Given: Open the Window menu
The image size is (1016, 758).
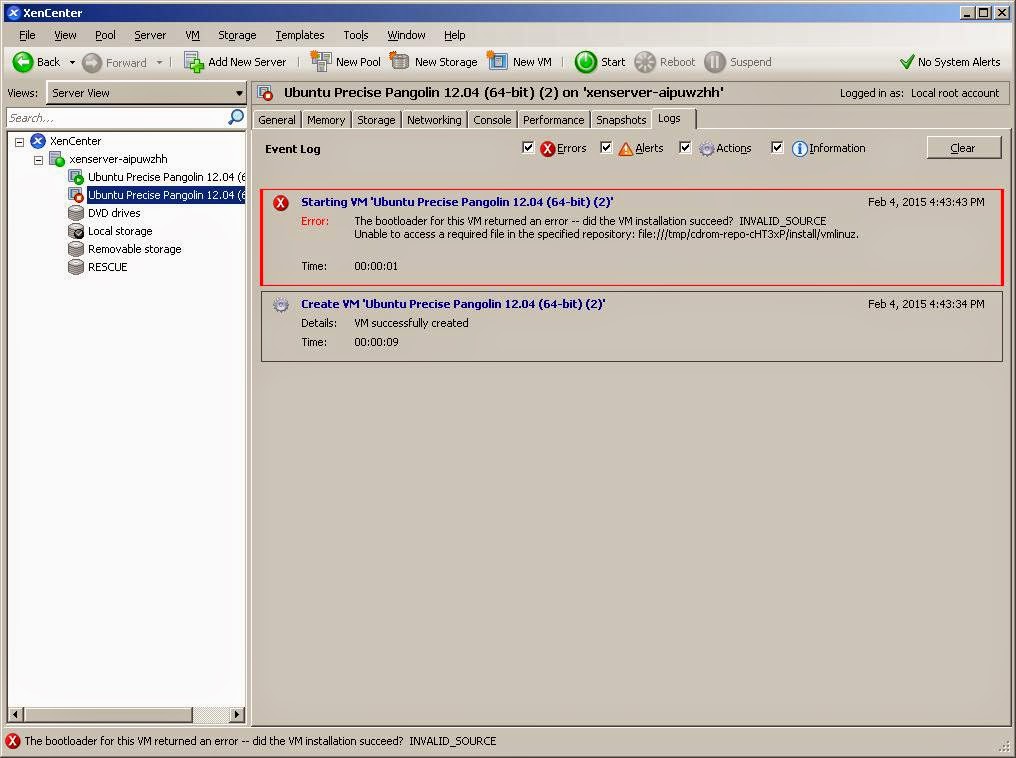Looking at the screenshot, I should coord(406,35).
